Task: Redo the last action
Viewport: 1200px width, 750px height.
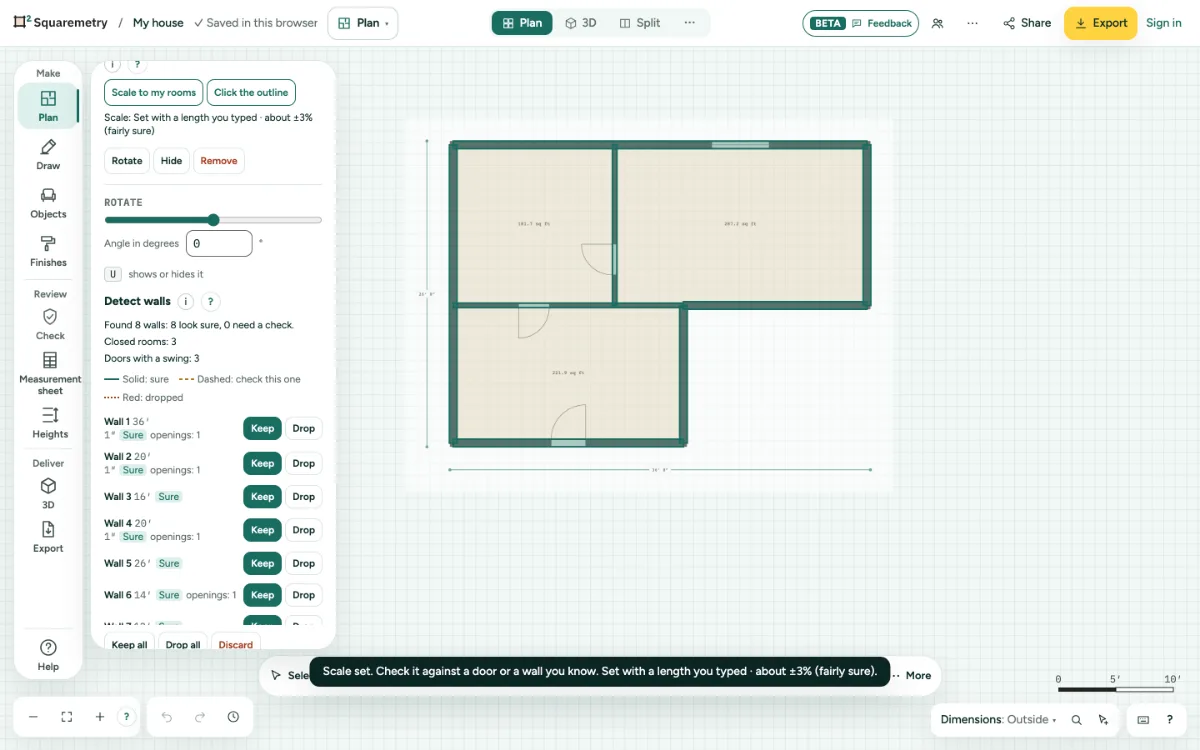Action: click(200, 717)
